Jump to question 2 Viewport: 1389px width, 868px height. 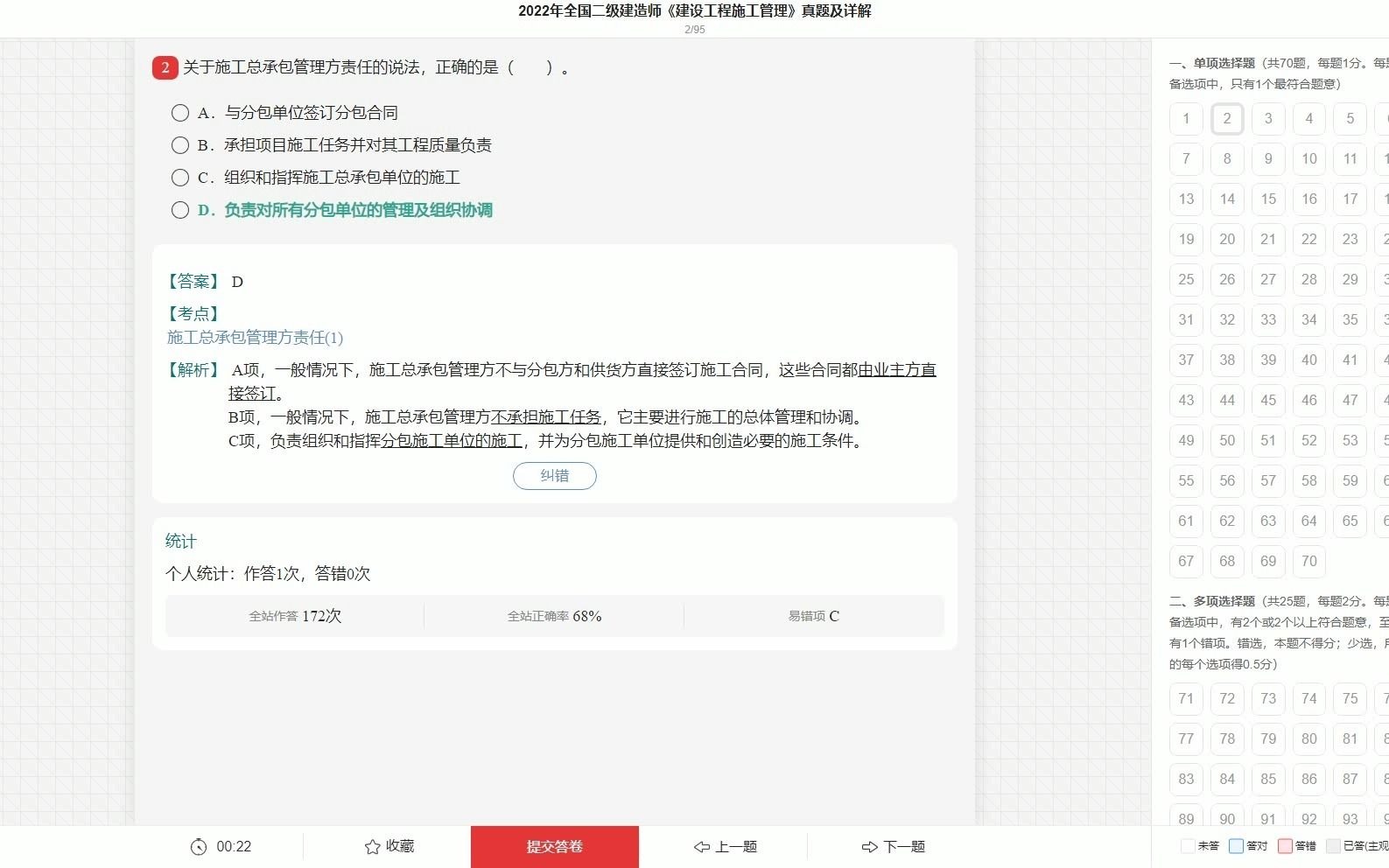1227,119
